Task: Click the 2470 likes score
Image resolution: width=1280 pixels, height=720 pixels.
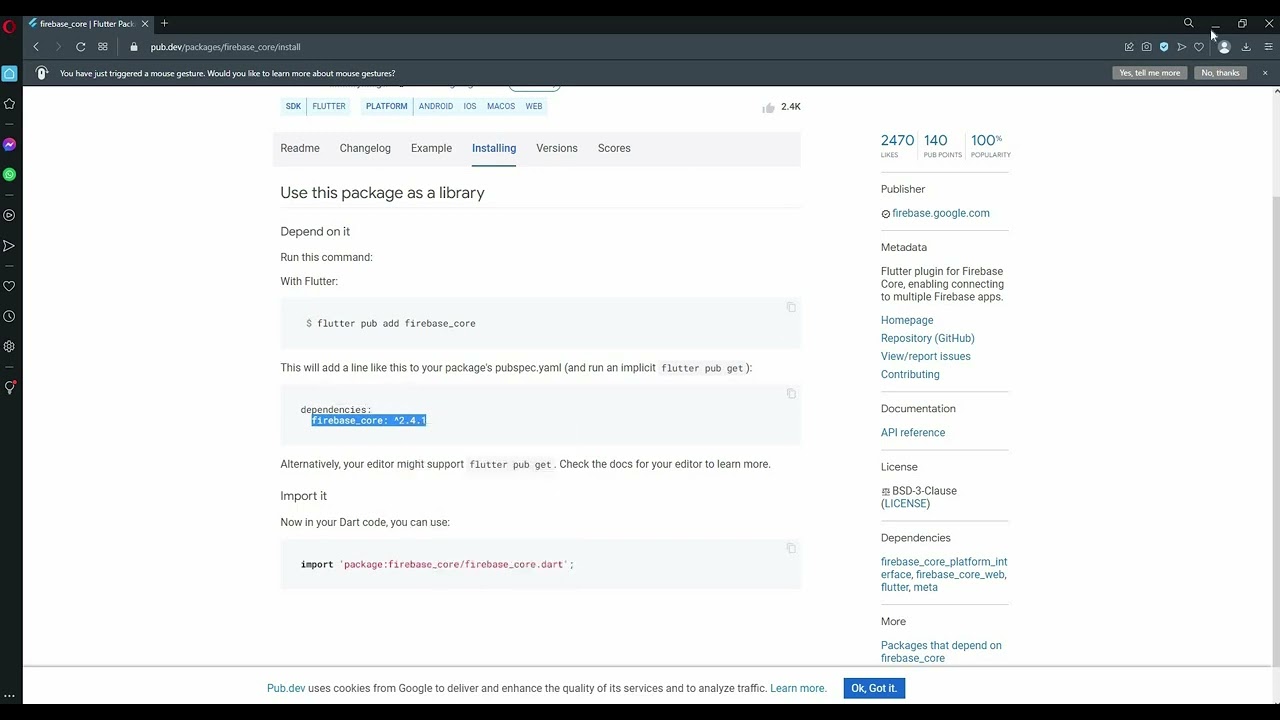Action: tap(897, 145)
